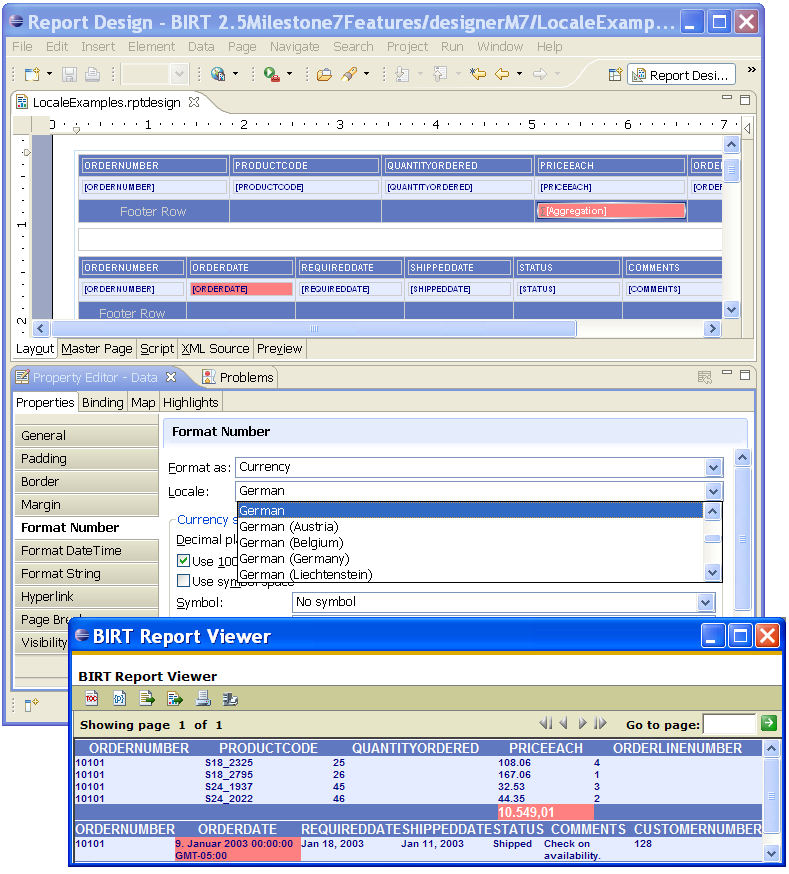Click the export data icon in viewer
The height and width of the screenshot is (874, 789).
click(x=147, y=698)
